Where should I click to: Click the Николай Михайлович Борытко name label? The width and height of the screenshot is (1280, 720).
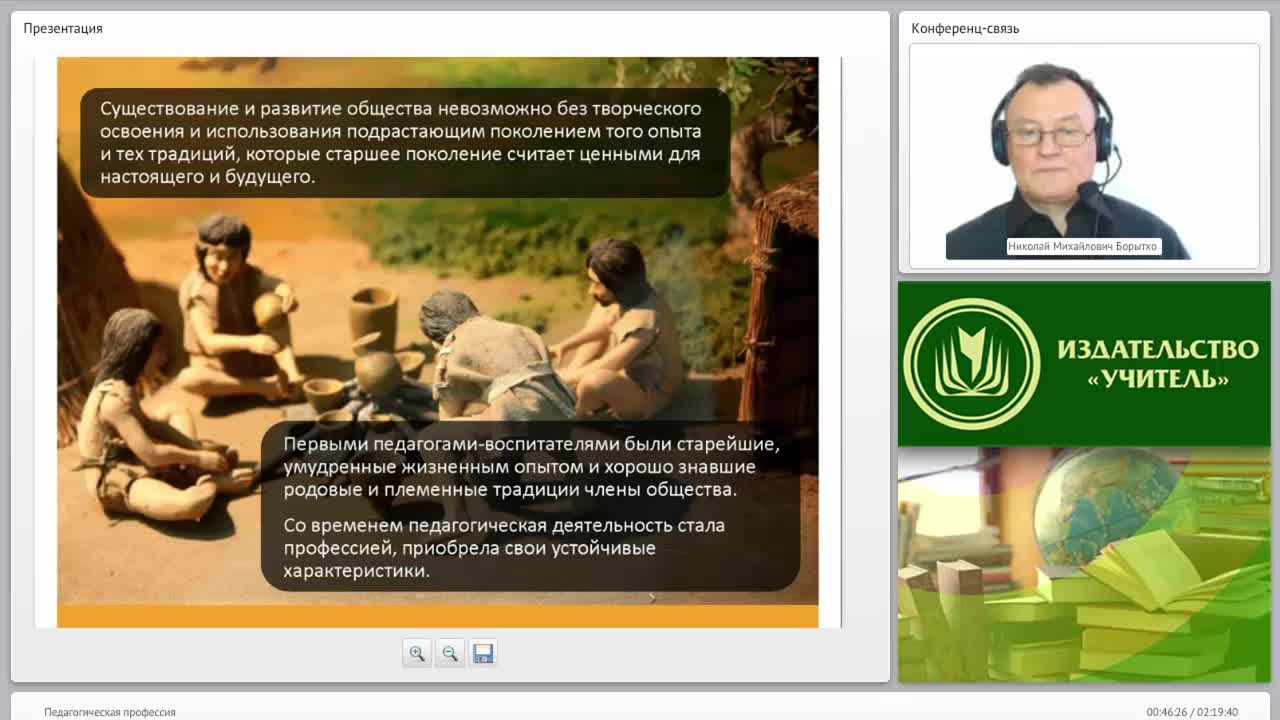(x=1084, y=246)
